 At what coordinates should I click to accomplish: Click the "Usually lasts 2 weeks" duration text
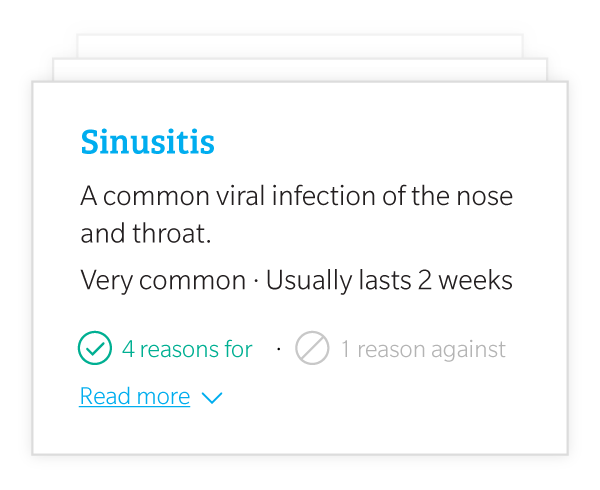point(389,281)
